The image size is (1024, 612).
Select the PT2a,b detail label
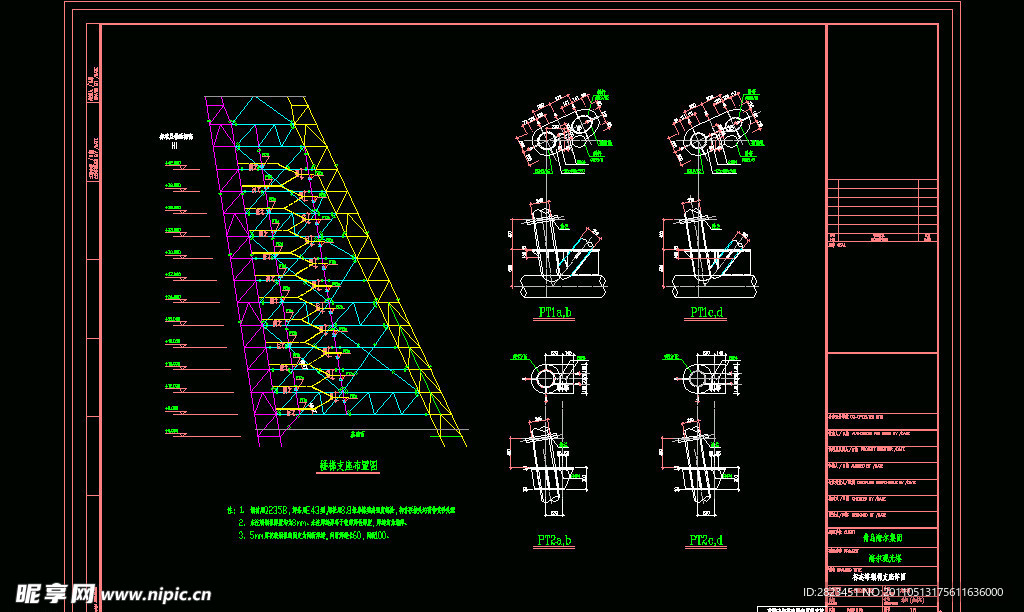click(x=555, y=541)
